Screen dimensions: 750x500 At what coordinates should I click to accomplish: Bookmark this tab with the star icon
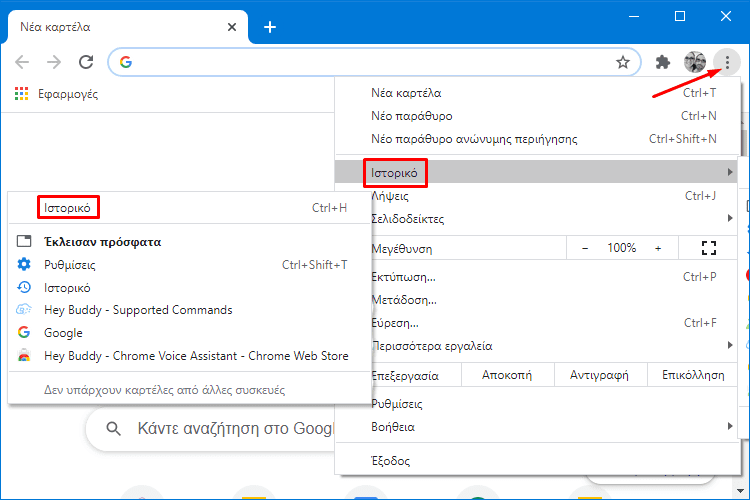pyautogui.click(x=622, y=62)
